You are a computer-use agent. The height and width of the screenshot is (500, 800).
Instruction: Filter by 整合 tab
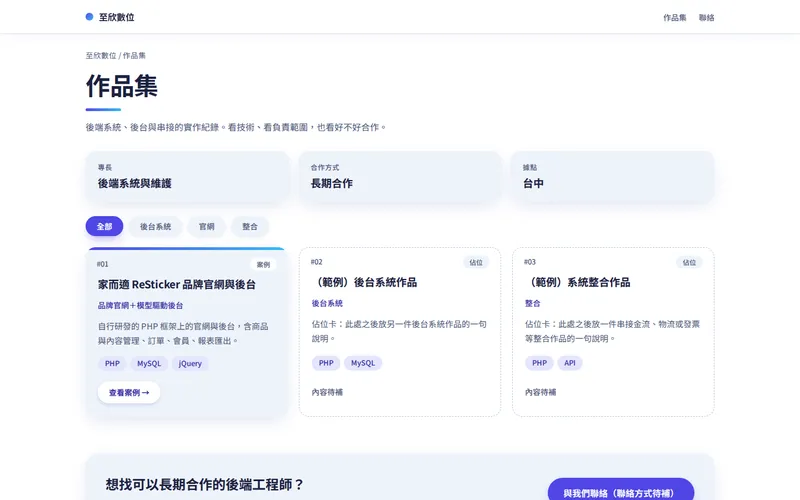[x=250, y=227]
